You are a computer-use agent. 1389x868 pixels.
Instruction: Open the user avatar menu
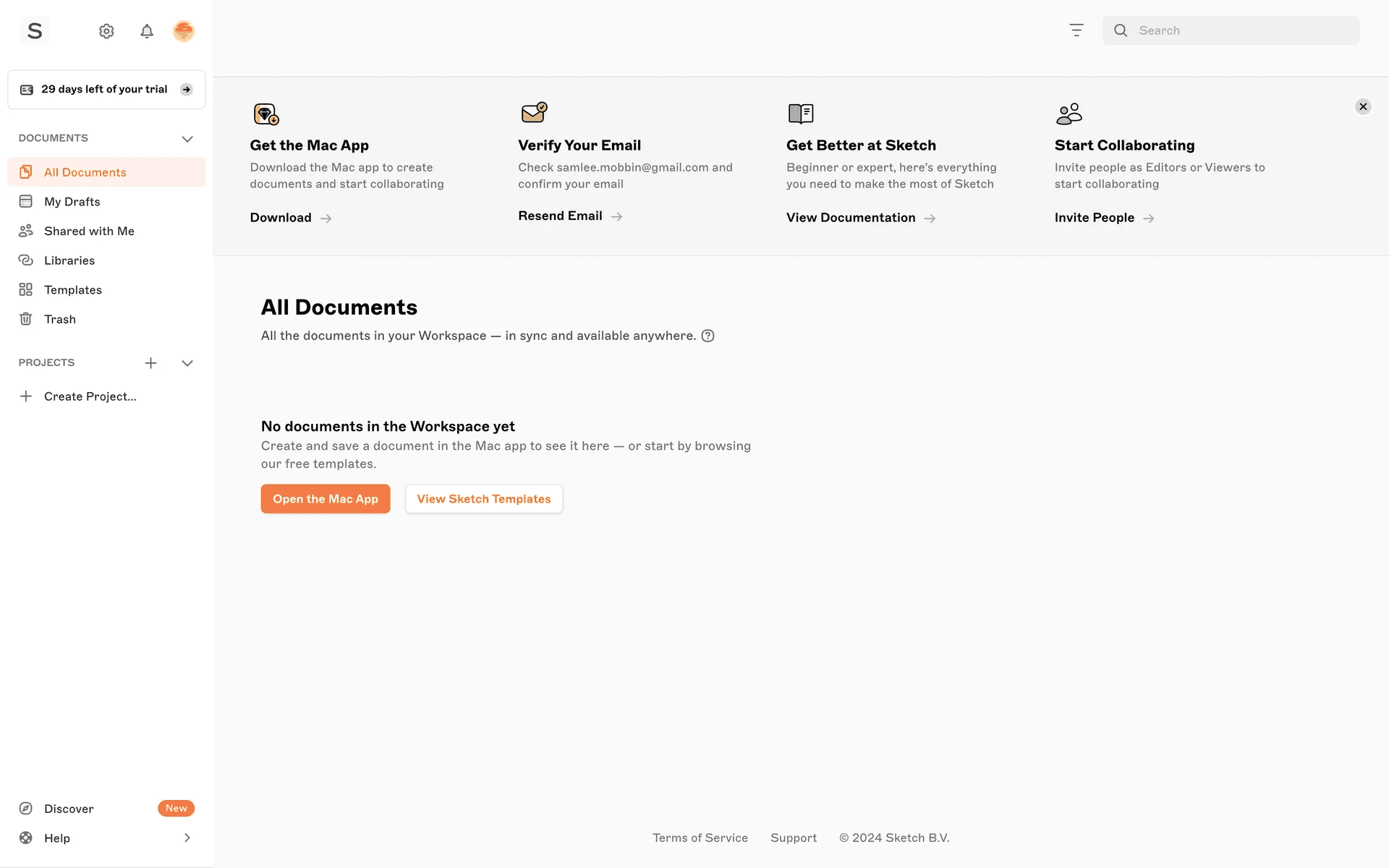pos(183,31)
